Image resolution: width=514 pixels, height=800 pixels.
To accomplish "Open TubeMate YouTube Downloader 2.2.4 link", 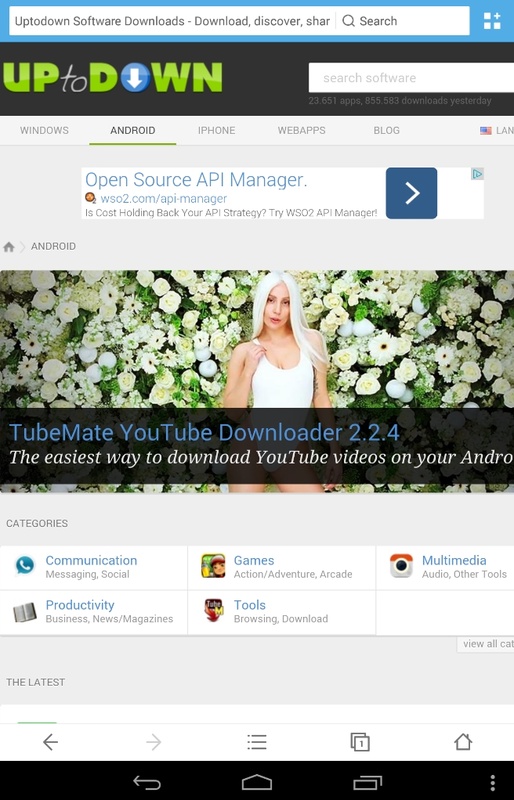I will point(204,433).
